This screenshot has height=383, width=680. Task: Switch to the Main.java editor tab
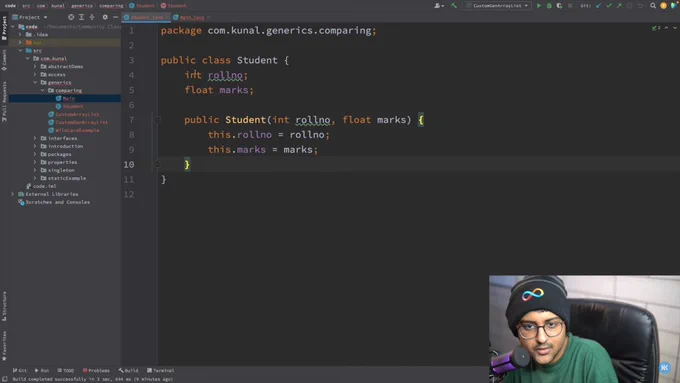click(x=191, y=17)
